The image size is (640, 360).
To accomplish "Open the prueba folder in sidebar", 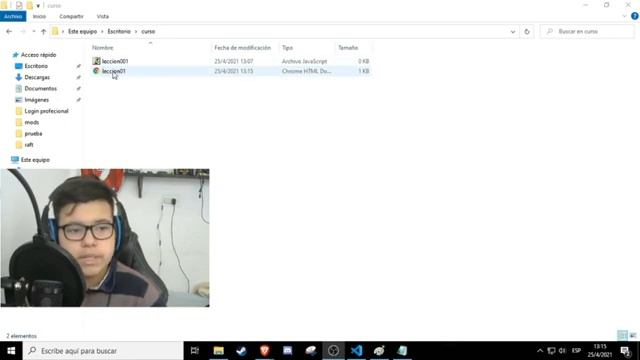I will click(x=33, y=133).
